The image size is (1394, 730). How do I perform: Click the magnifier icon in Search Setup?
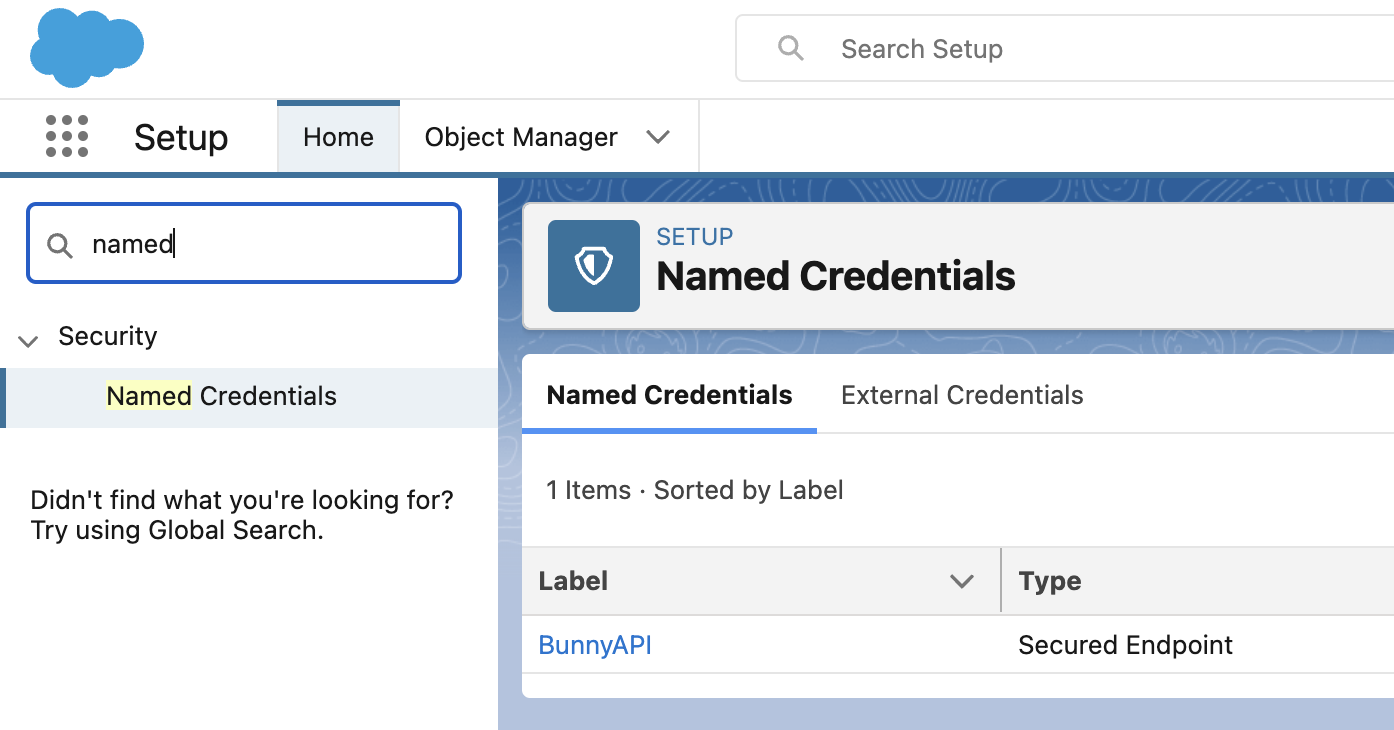[x=790, y=48]
